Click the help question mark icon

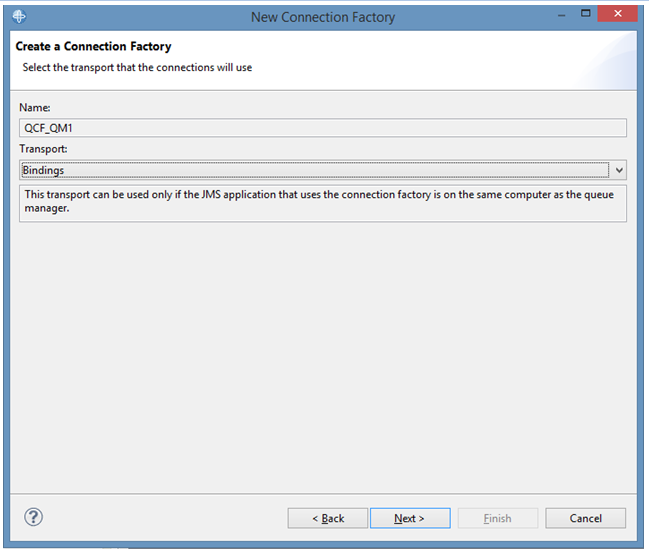(x=33, y=517)
